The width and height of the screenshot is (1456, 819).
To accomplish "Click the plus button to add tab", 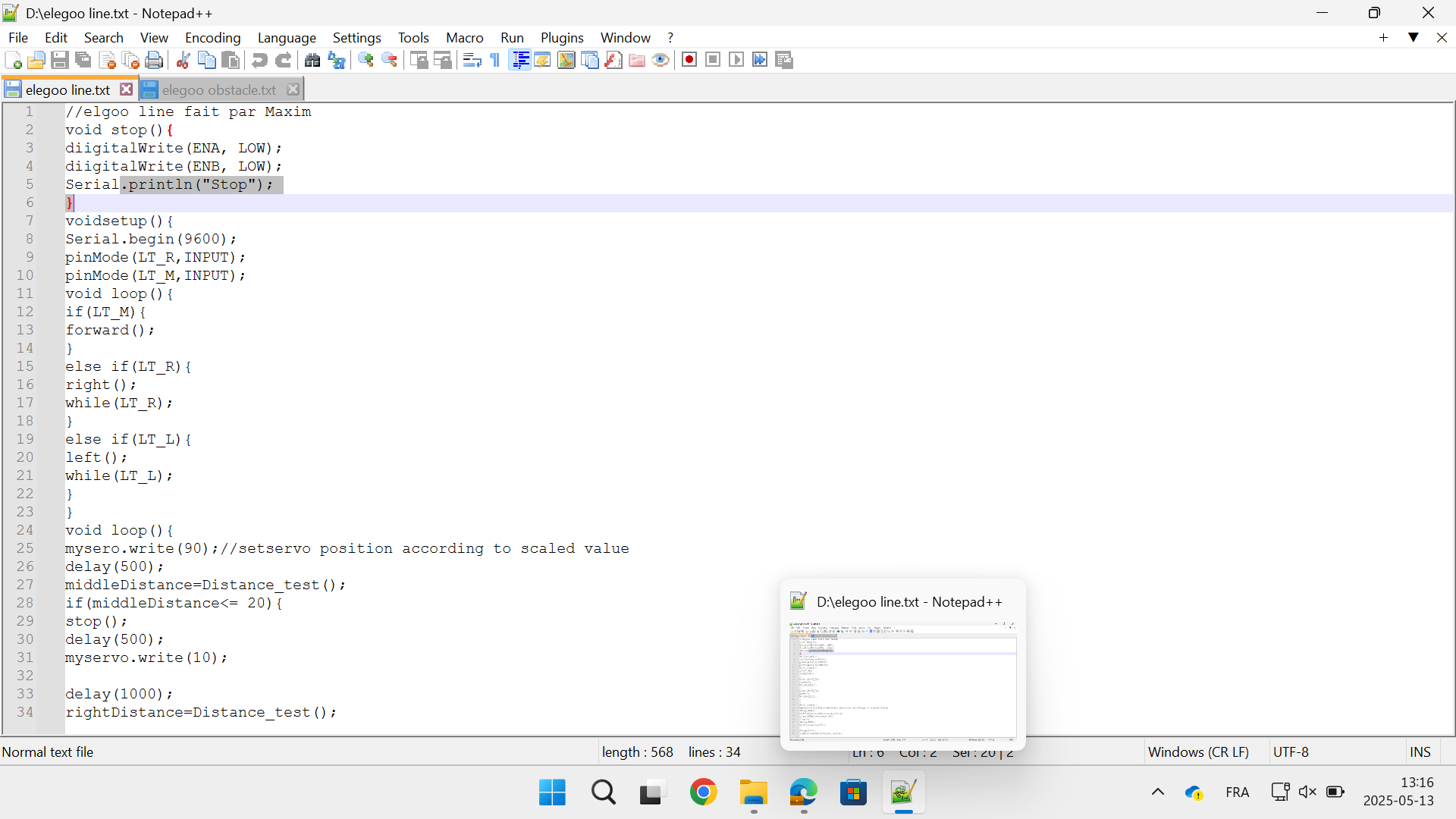I will 1383,37.
